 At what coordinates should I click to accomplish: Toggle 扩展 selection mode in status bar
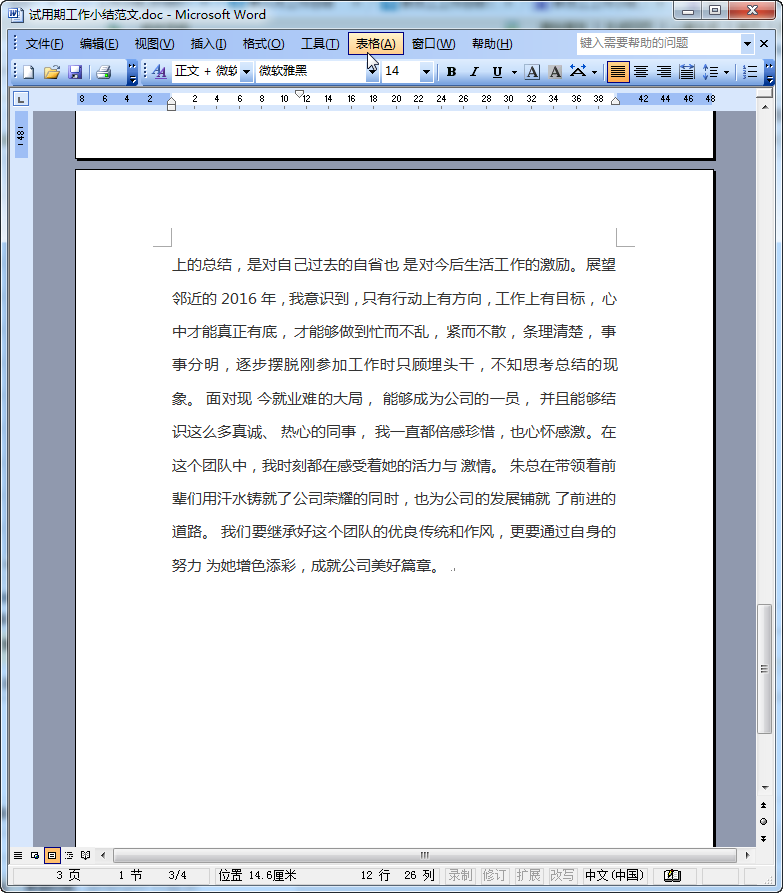(528, 875)
